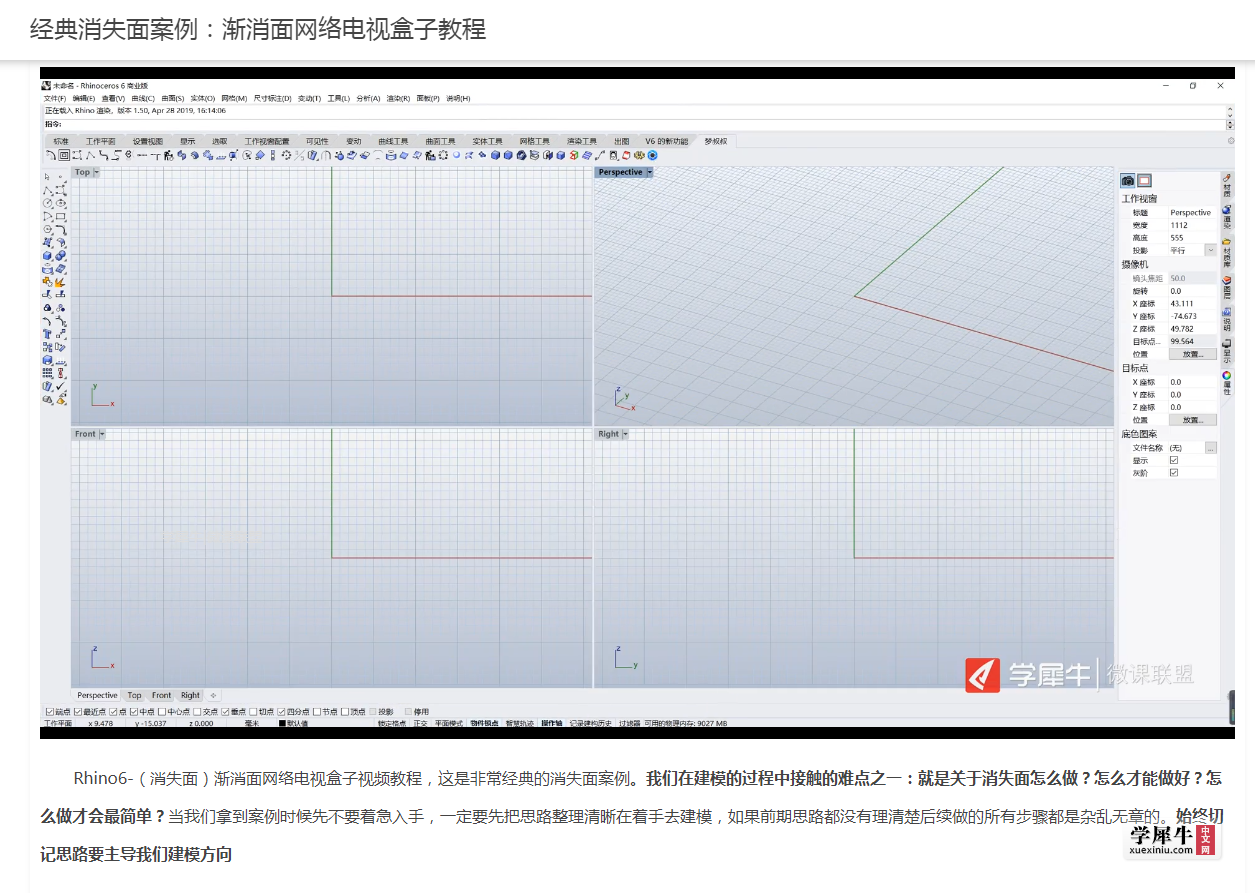This screenshot has width=1255, height=893.
Task: Click the blue sphere icon in the toolbar
Action: (x=457, y=154)
